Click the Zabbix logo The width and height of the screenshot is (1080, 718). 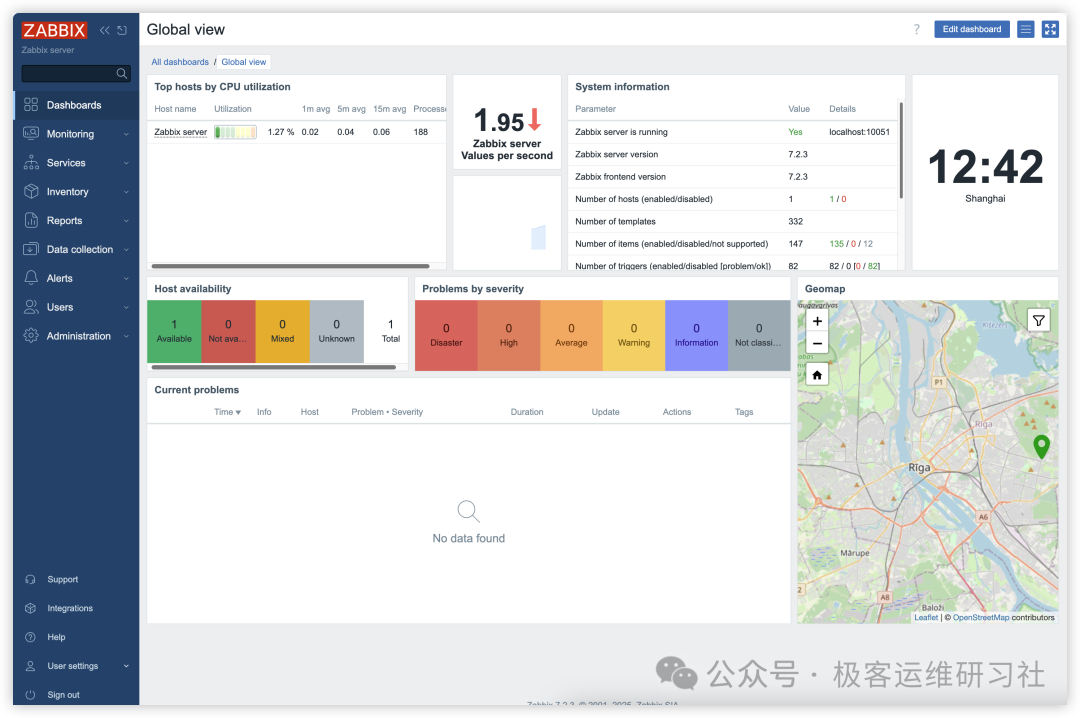(x=54, y=30)
